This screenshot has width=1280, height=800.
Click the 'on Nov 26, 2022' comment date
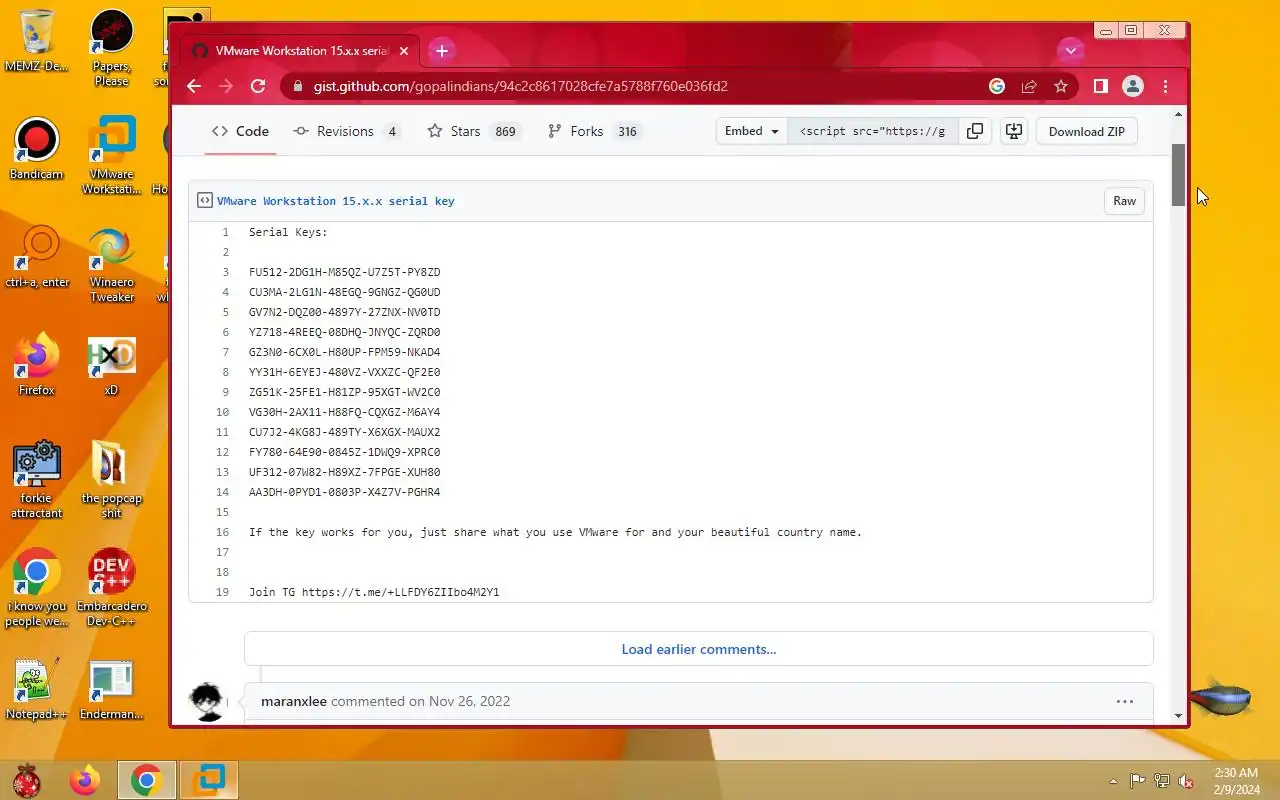460,701
